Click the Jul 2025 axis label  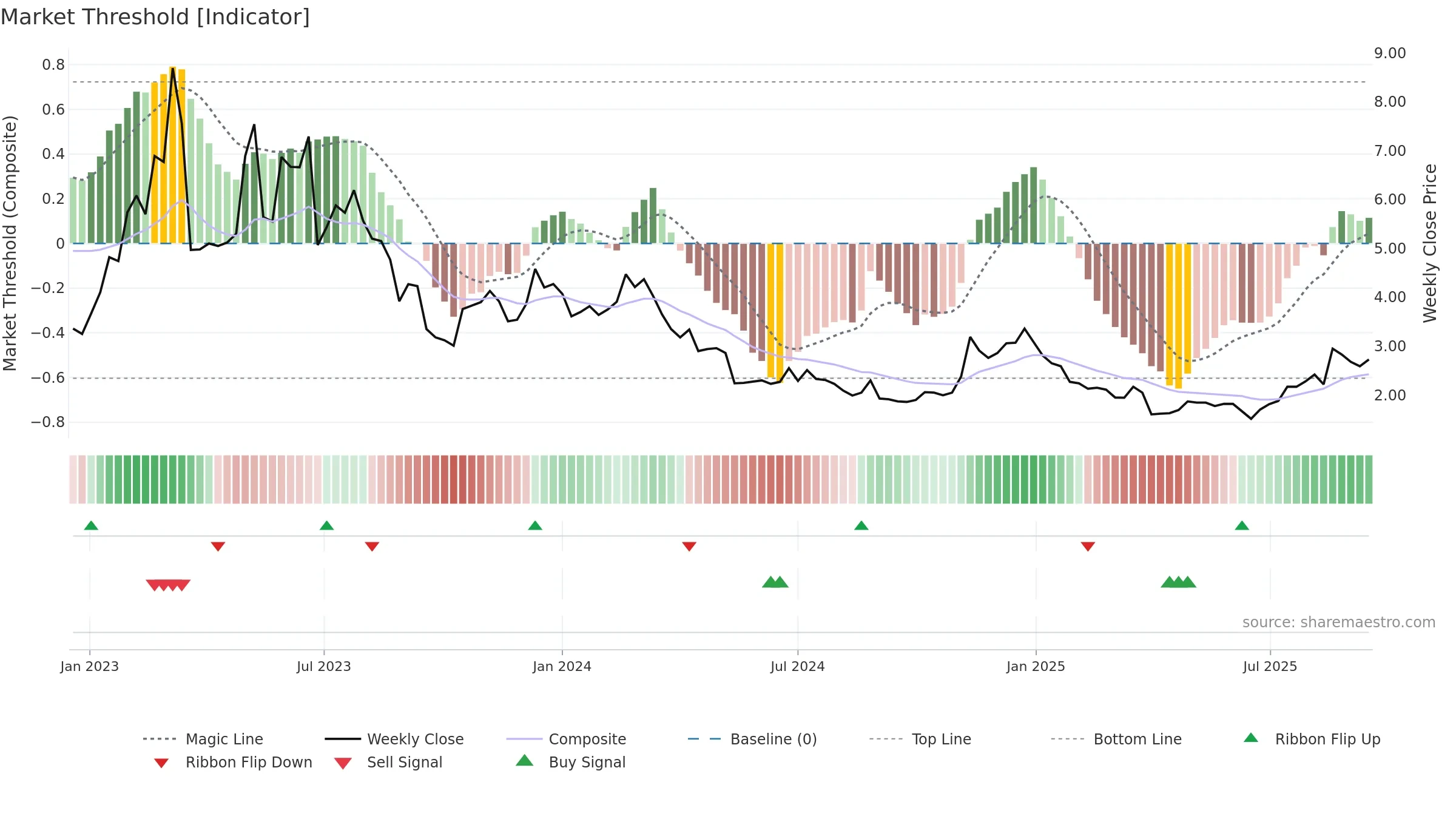1270,666
